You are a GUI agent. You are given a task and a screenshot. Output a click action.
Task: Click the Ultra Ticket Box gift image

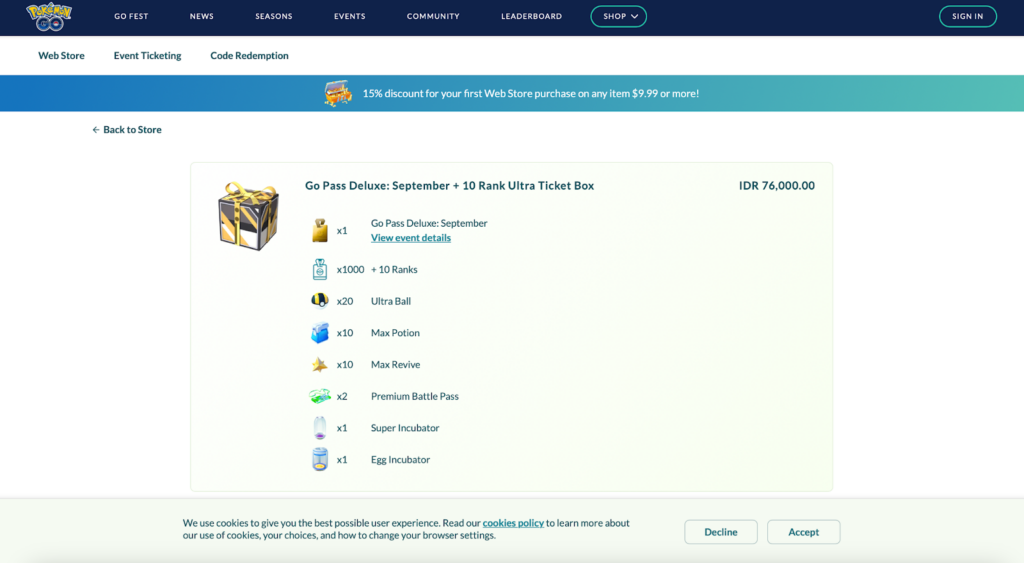[x=248, y=216]
